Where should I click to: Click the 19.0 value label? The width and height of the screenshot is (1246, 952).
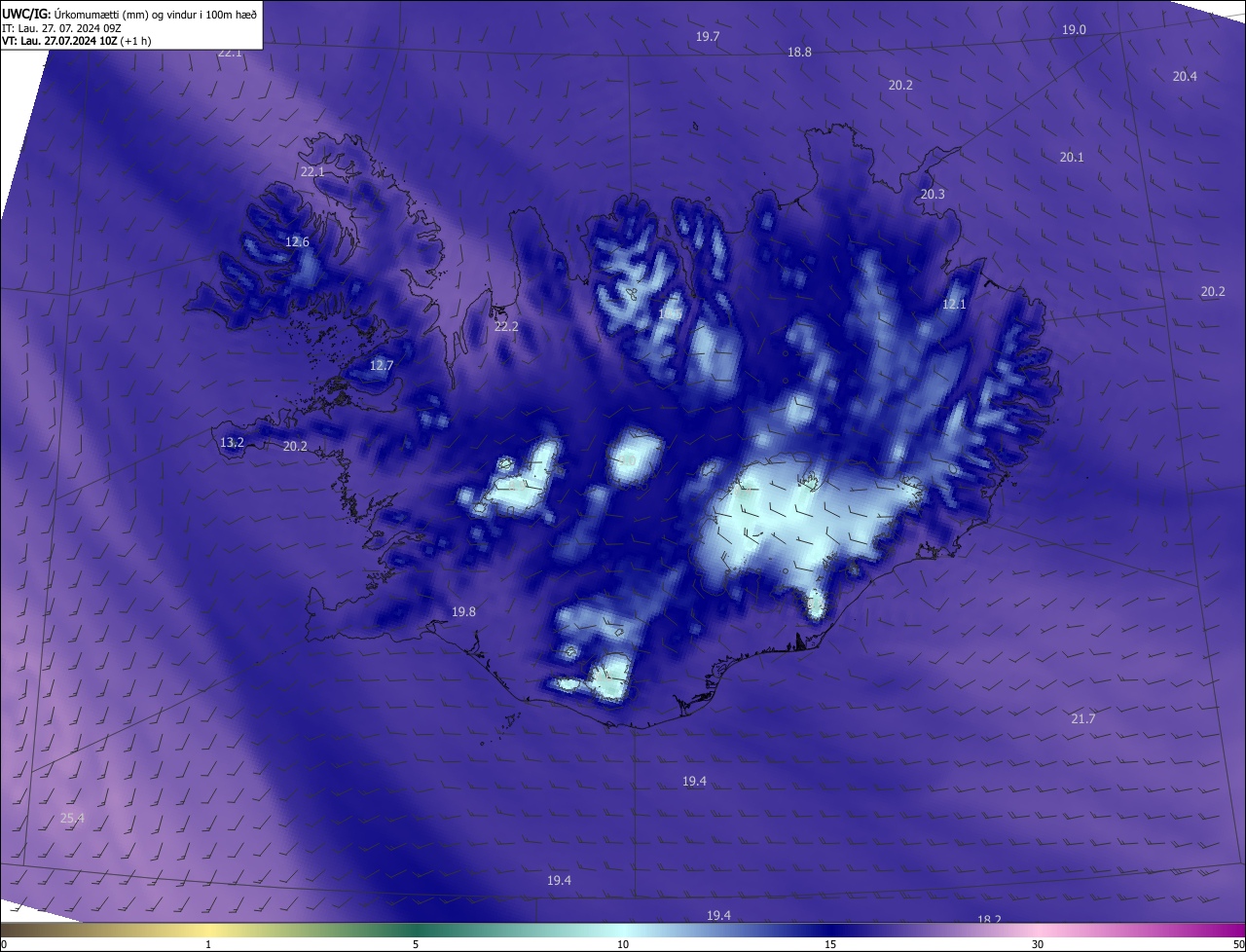1074,30
